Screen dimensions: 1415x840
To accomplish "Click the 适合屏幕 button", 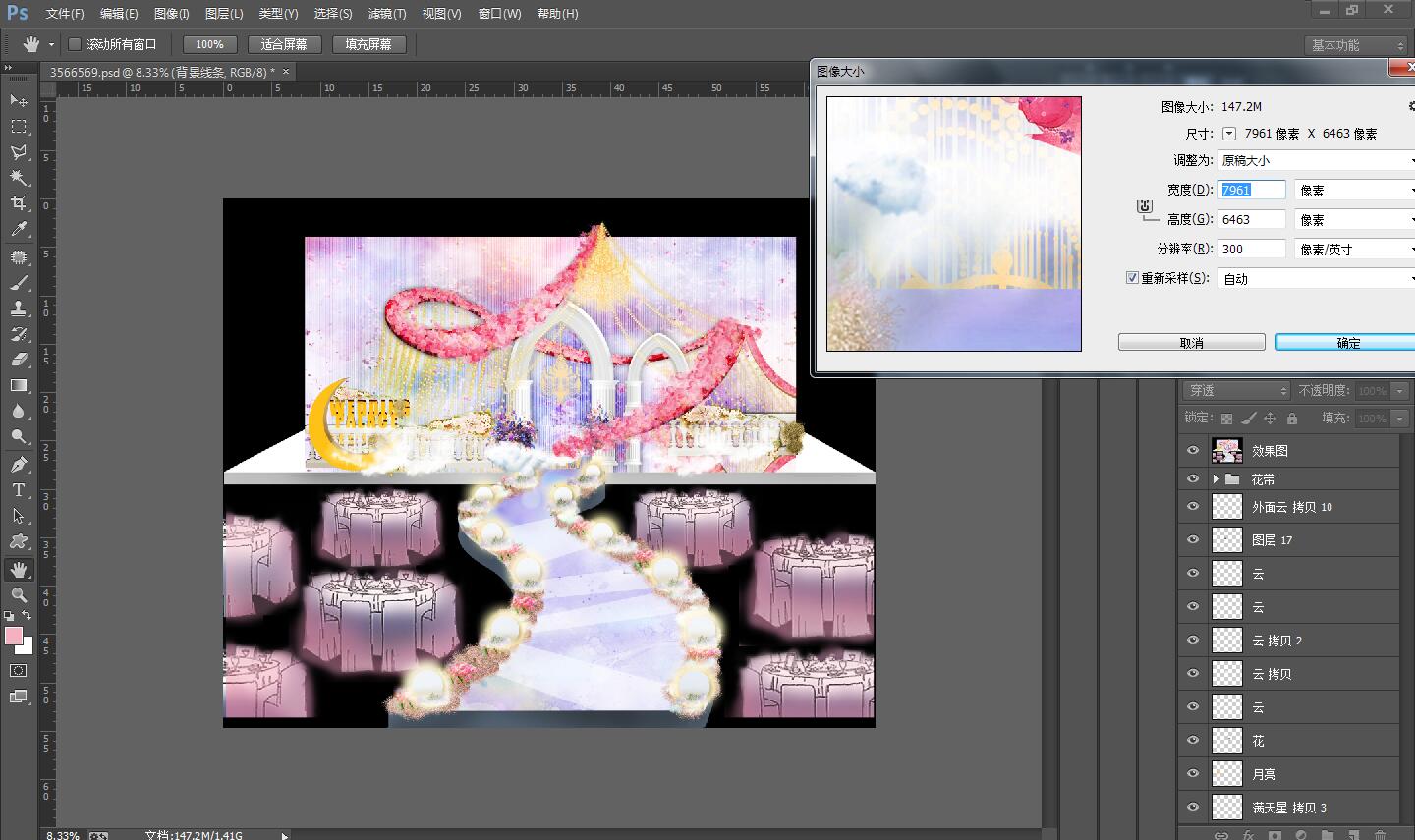I will 284,44.
